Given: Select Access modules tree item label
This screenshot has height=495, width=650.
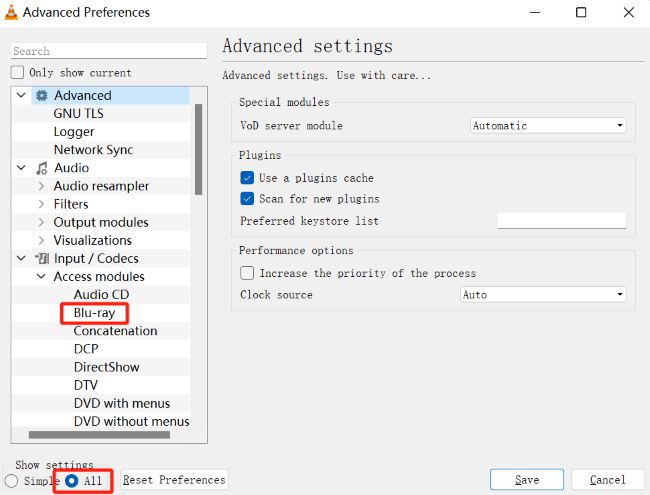Looking at the screenshot, I should pos(99,277).
